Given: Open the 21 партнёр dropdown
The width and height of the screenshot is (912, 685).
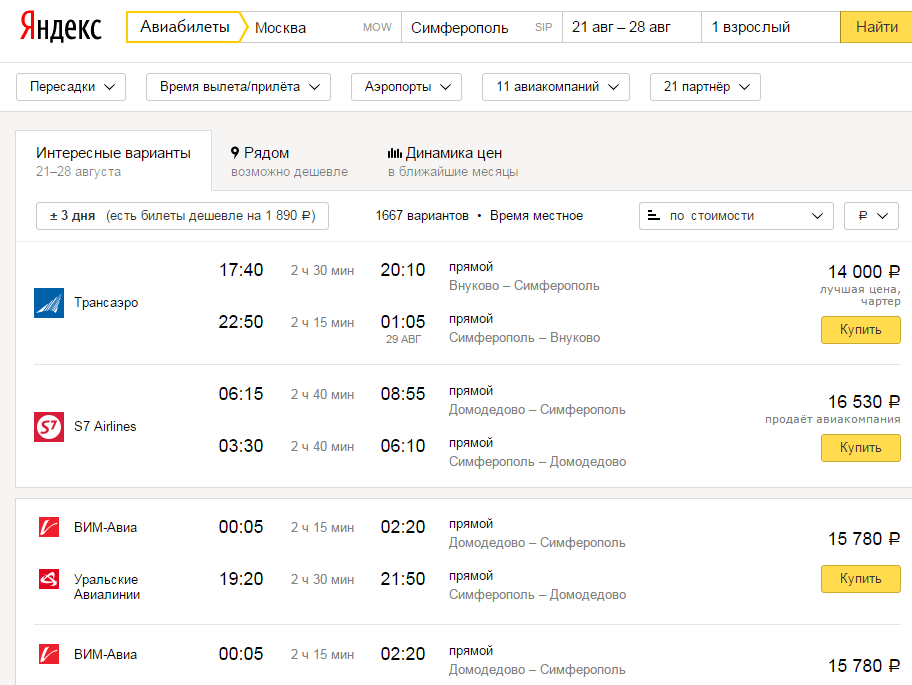Looking at the screenshot, I should pos(704,87).
